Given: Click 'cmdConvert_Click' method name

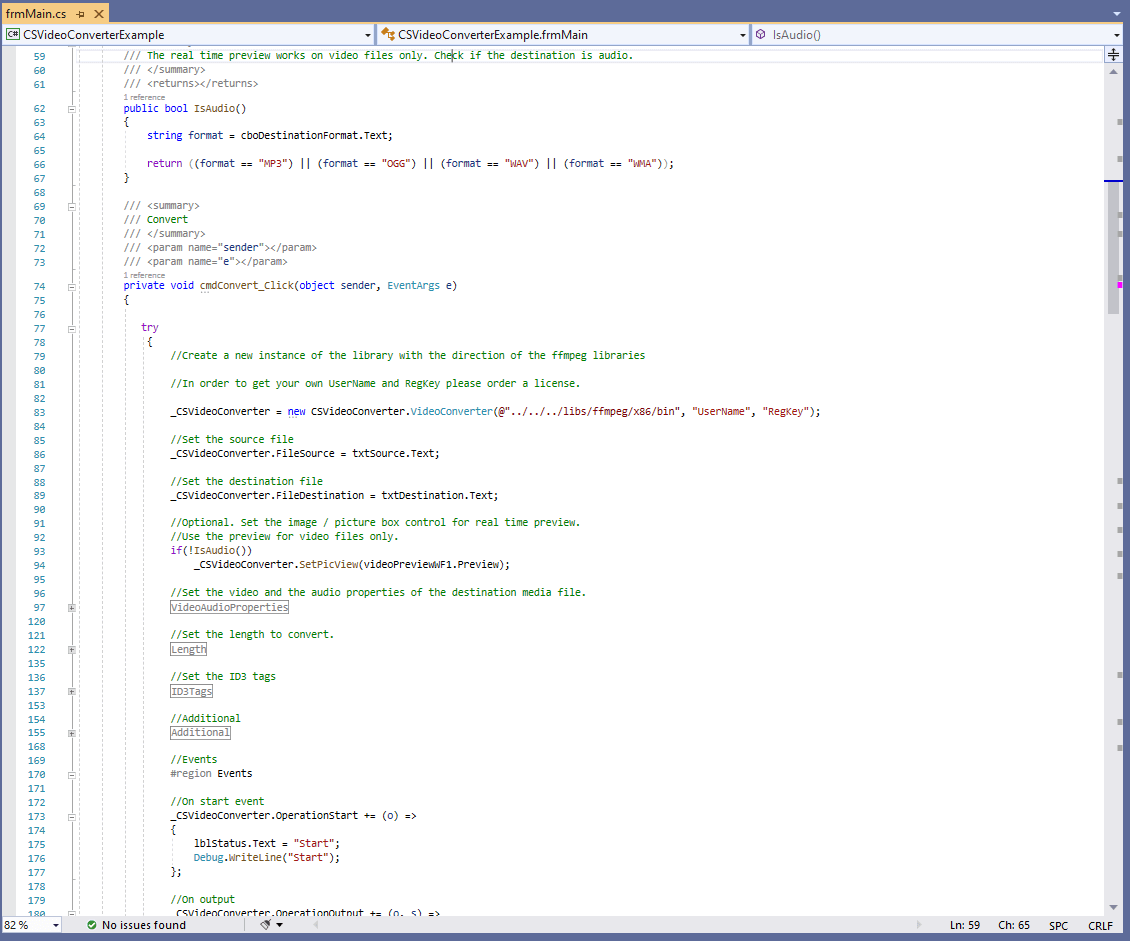Looking at the screenshot, I should (246, 285).
